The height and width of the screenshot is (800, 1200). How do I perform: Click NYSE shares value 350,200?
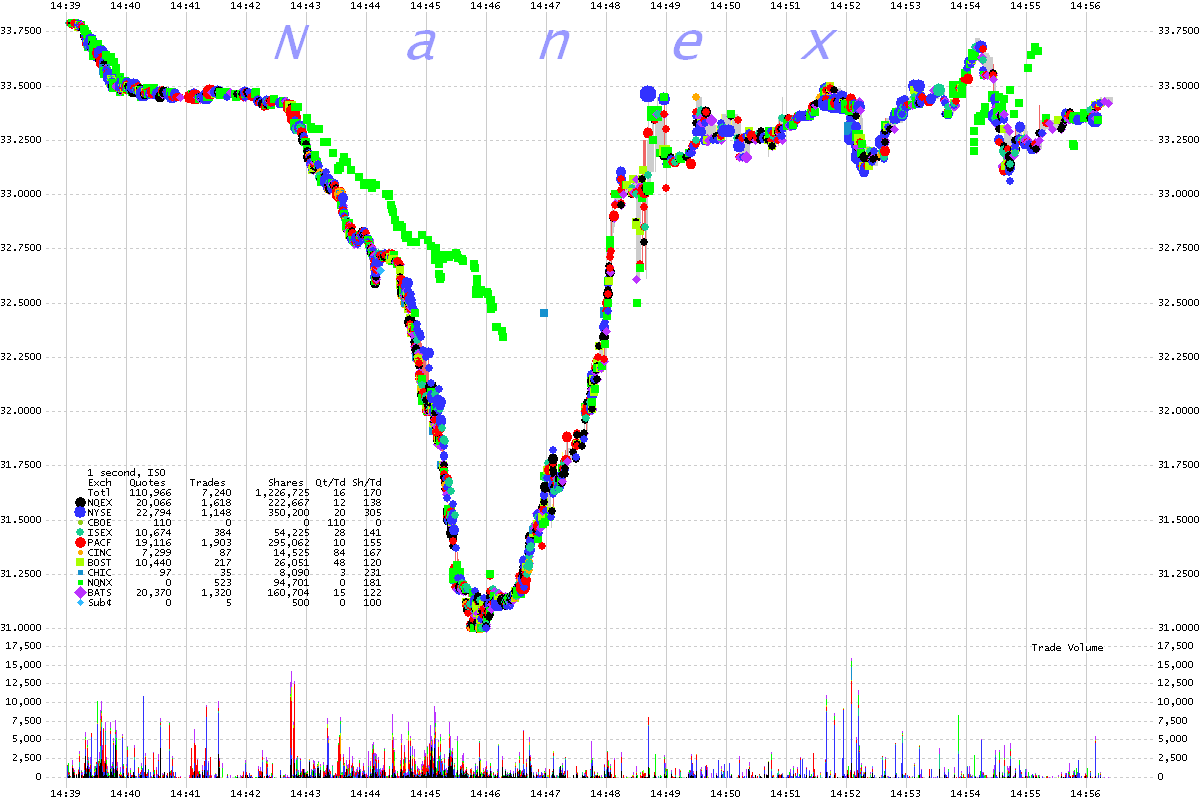[289, 512]
